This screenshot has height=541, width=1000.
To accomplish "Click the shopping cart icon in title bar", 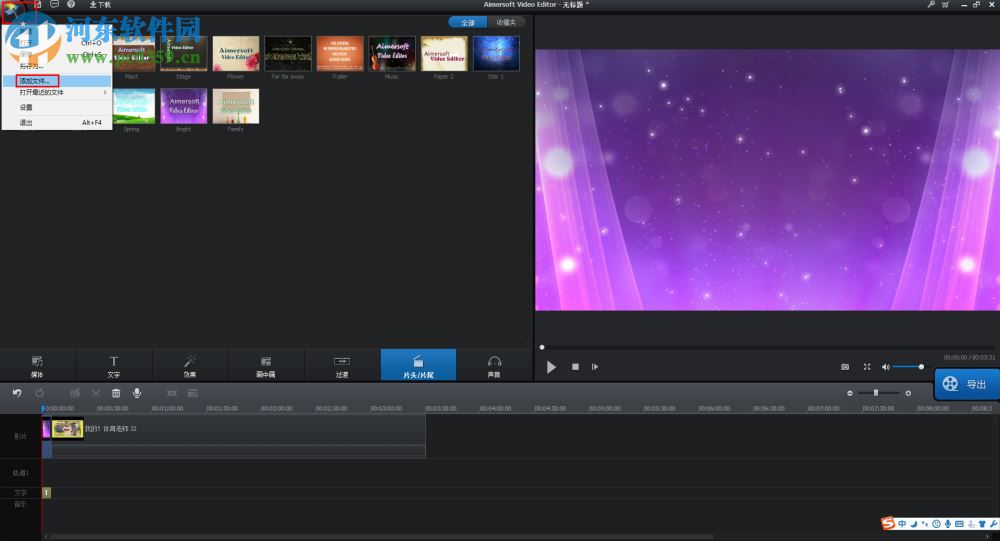I will tap(945, 4).
